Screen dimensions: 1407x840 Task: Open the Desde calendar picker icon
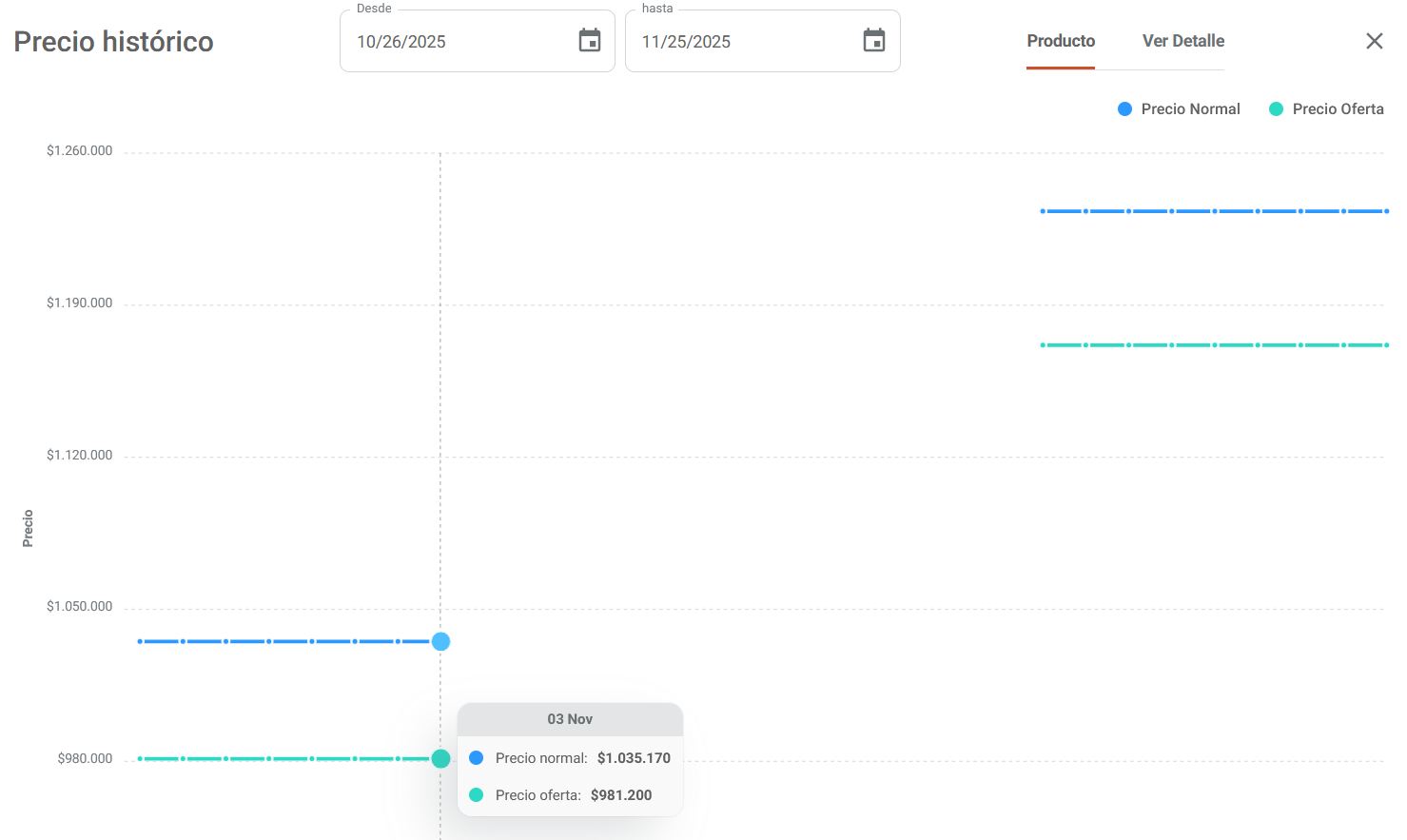click(590, 41)
